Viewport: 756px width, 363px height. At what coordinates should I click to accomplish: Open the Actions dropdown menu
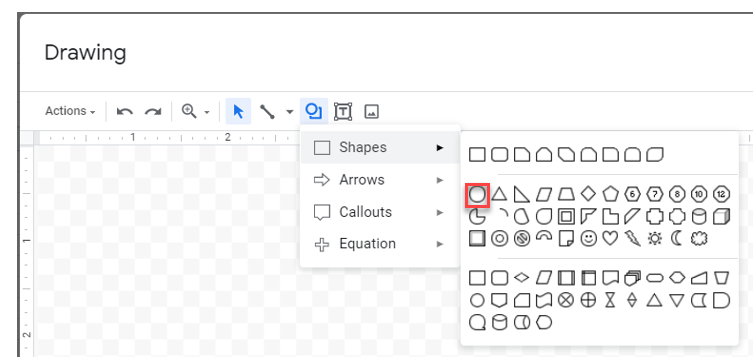70,111
